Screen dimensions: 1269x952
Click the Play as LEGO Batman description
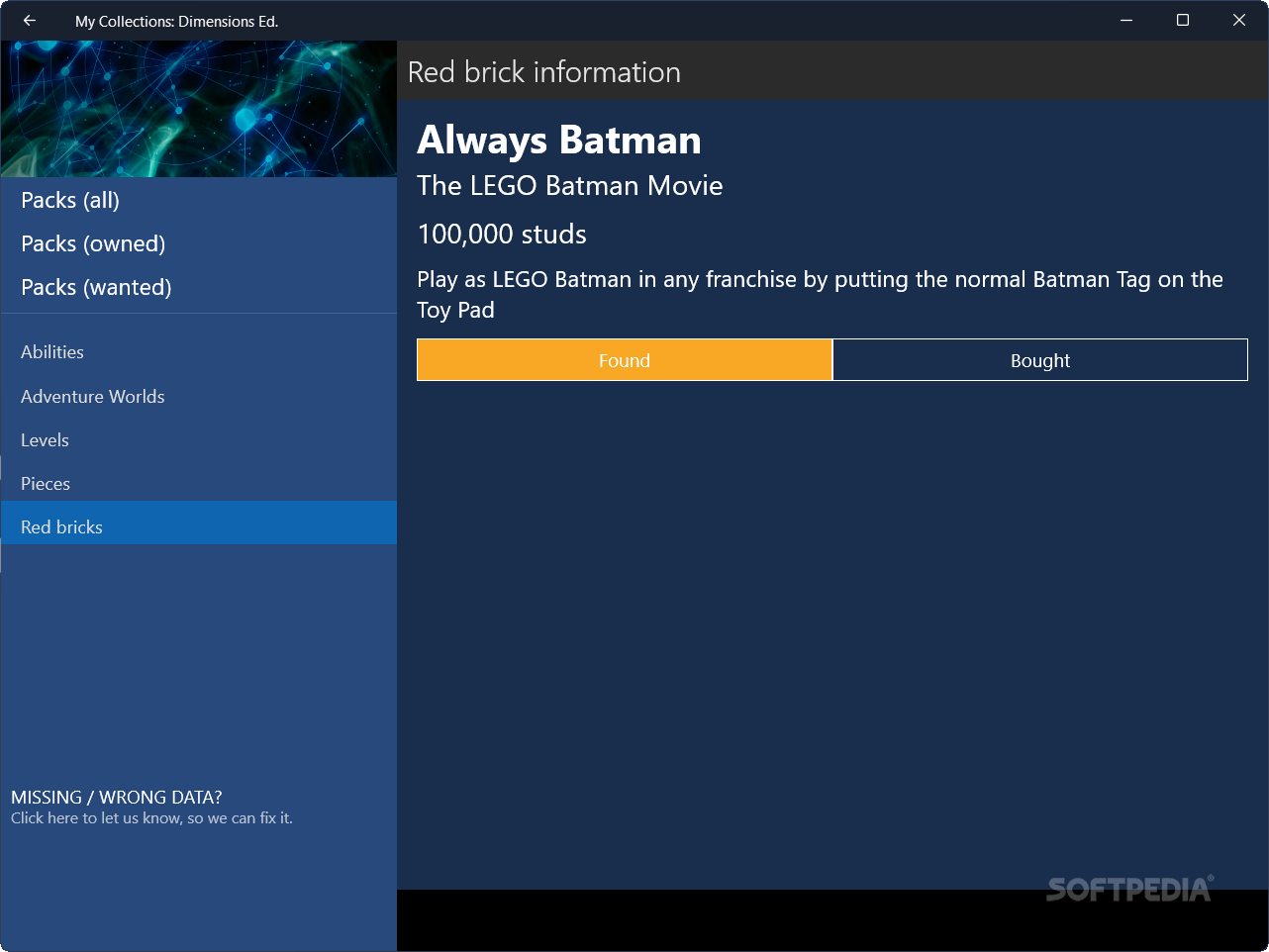click(821, 294)
